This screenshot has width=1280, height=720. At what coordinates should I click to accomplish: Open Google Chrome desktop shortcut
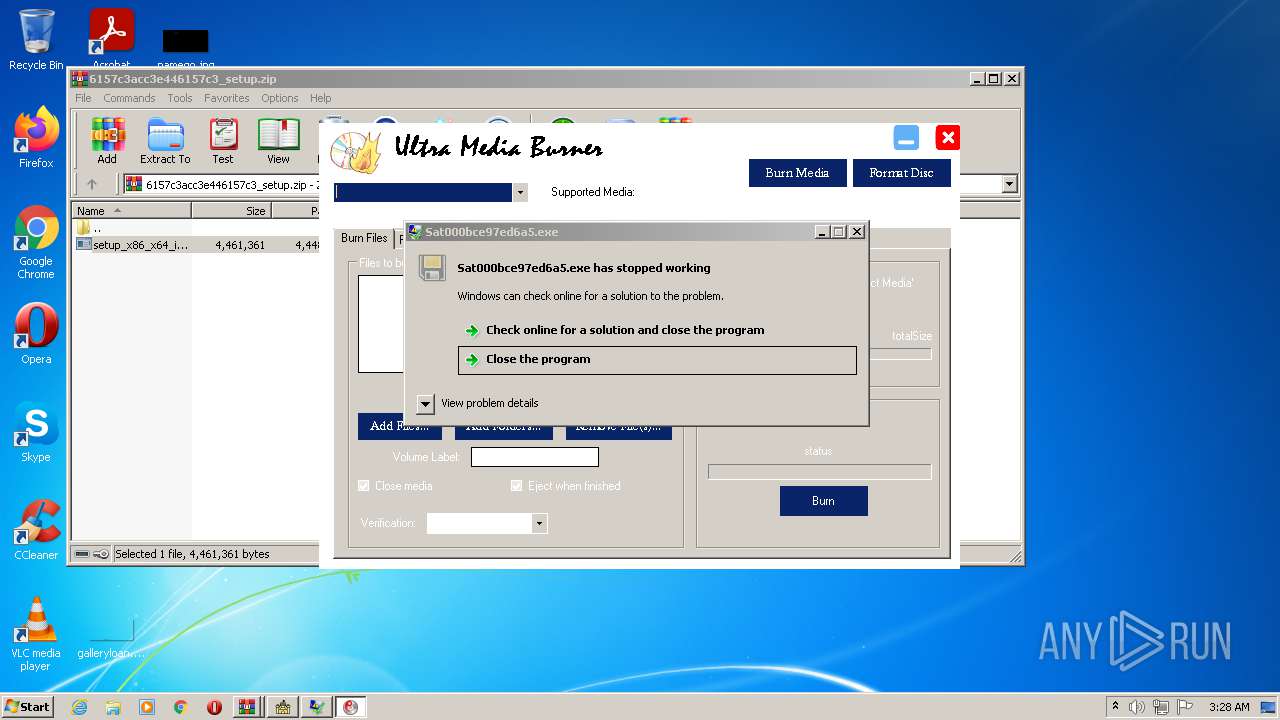pos(36,242)
